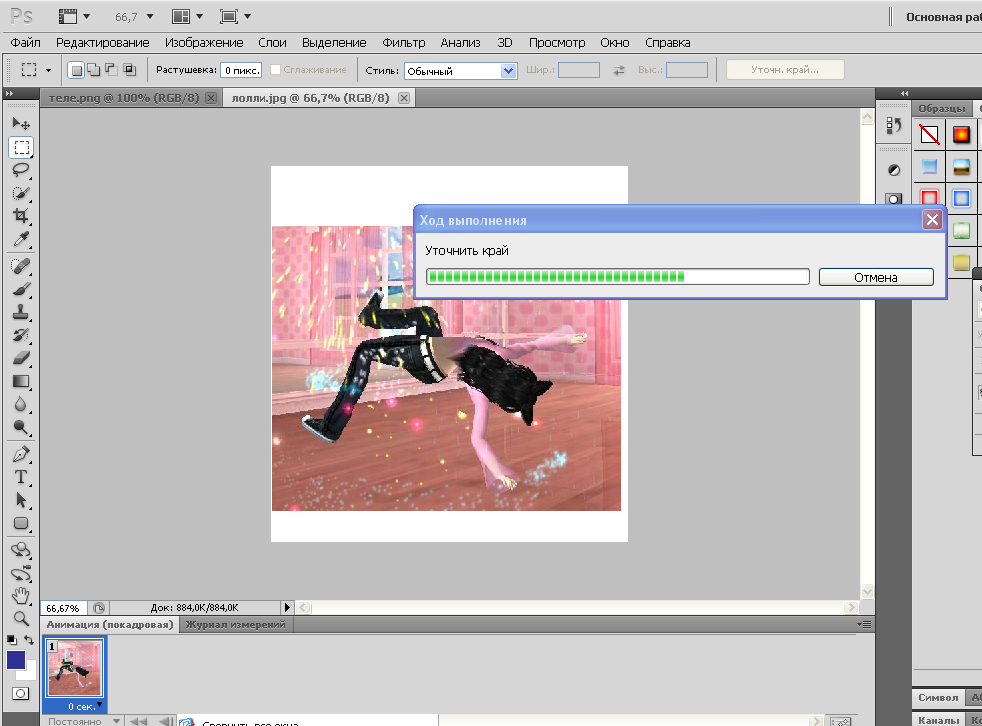Toggle the Сглаживание checkbox
Image resolution: width=982 pixels, height=726 pixels.
(275, 70)
